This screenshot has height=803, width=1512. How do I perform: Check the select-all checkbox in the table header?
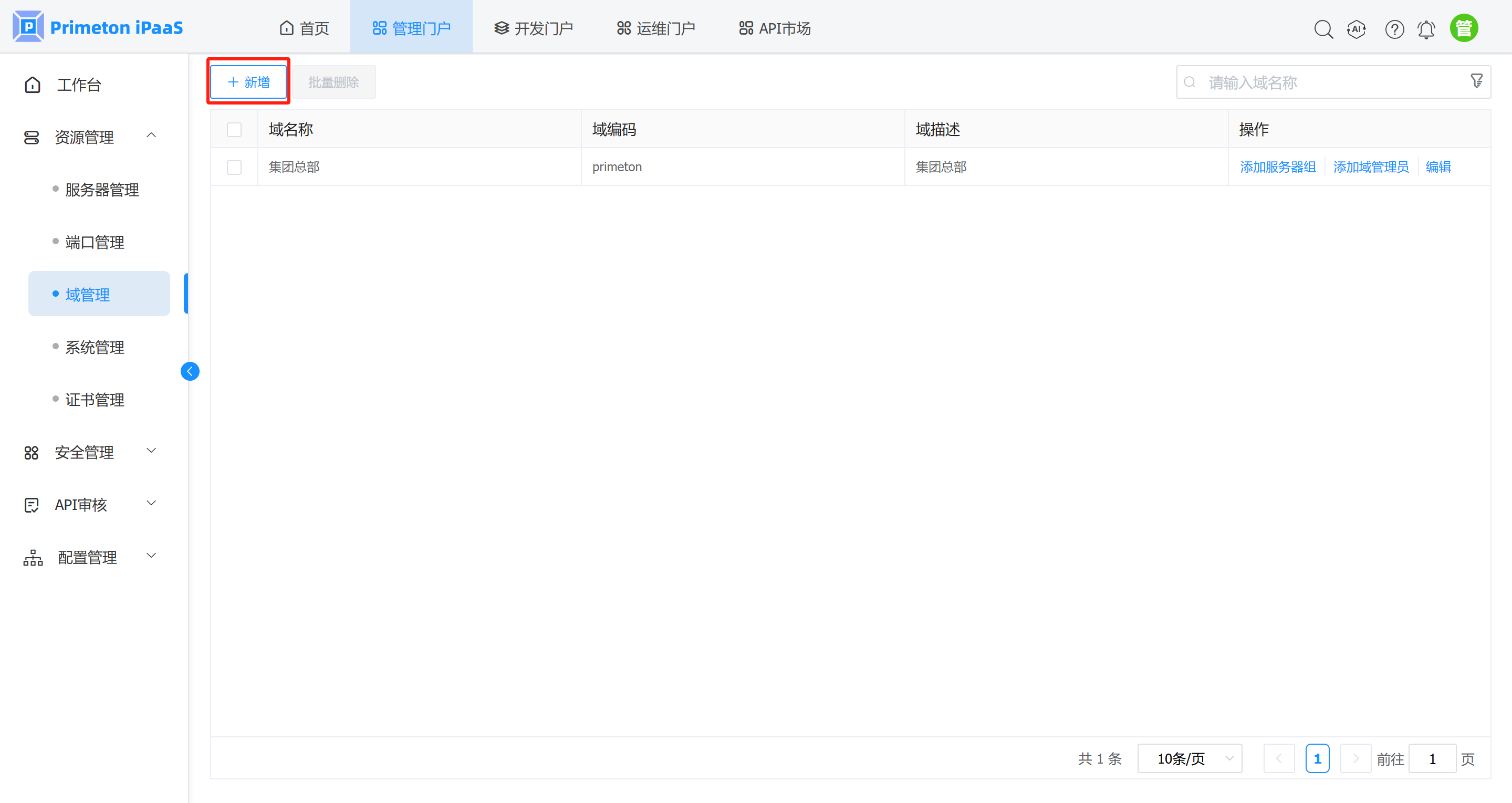[x=234, y=129]
